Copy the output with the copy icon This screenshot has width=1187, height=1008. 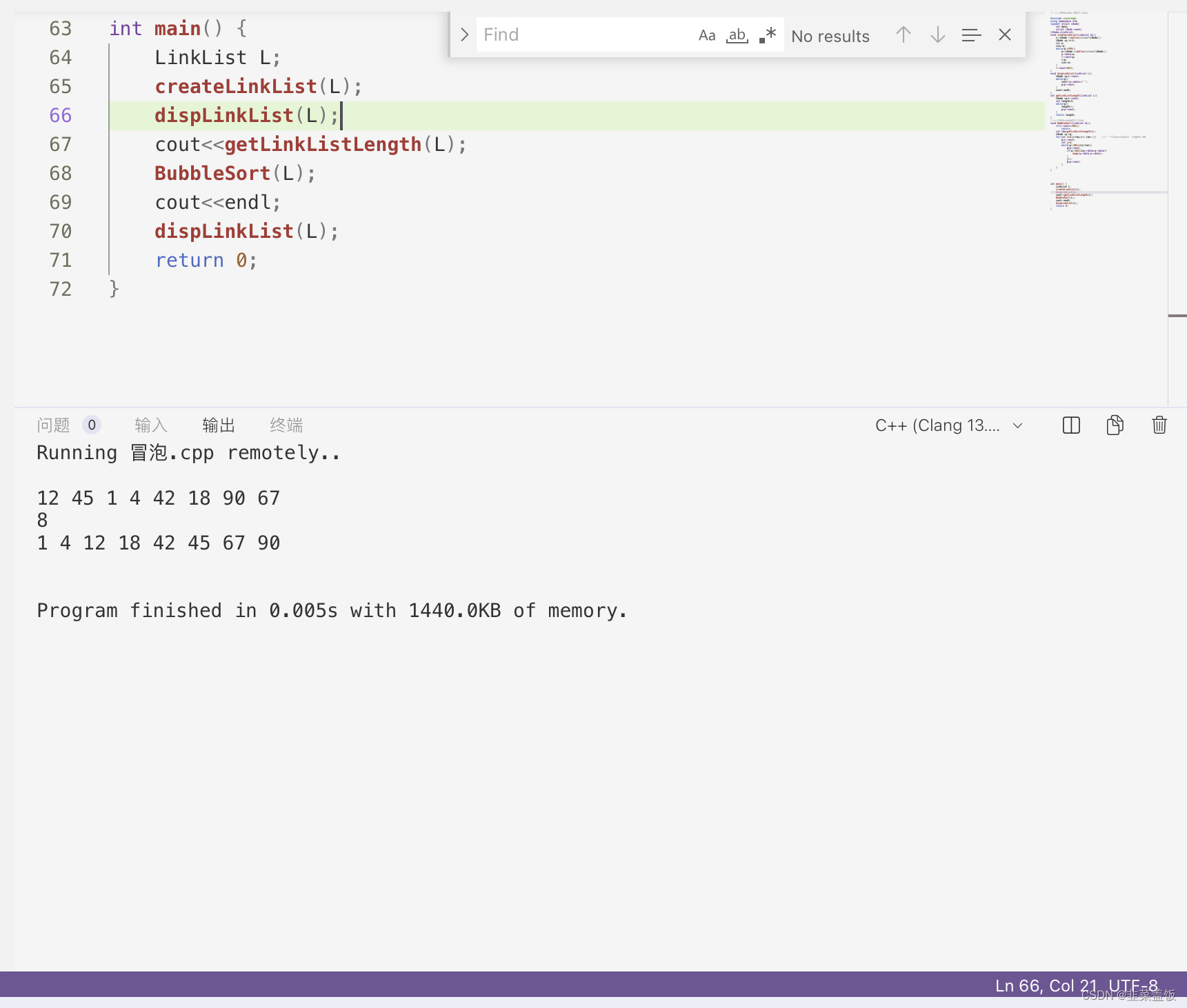1115,425
